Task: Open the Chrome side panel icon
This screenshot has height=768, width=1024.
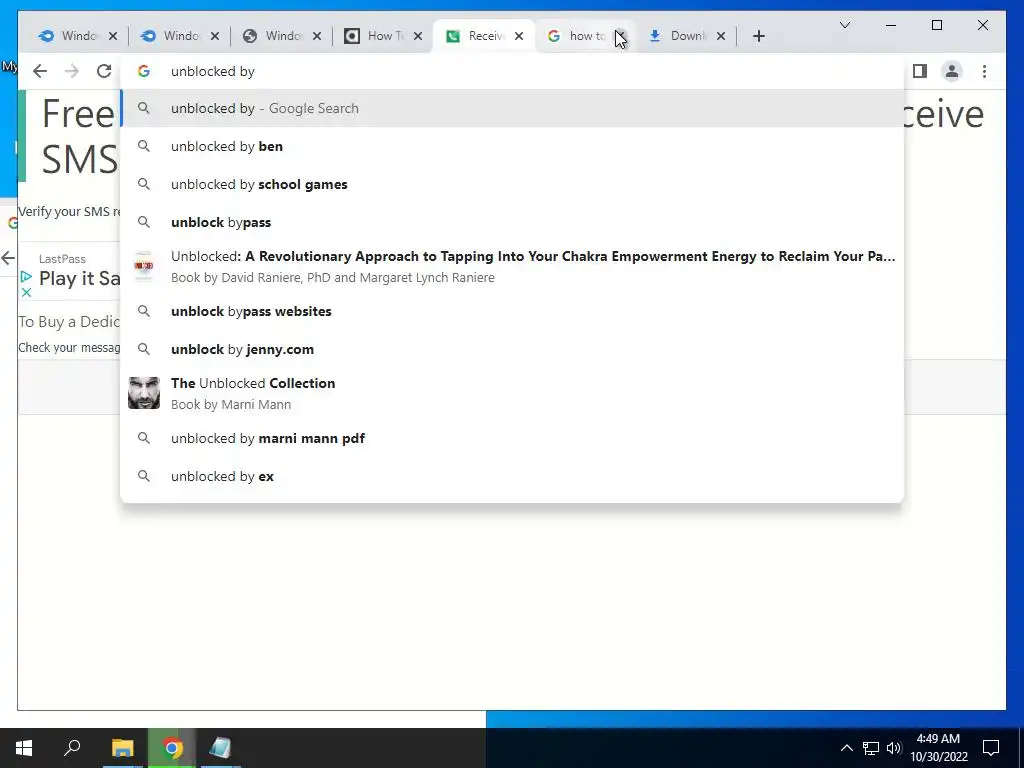Action: 920,71
